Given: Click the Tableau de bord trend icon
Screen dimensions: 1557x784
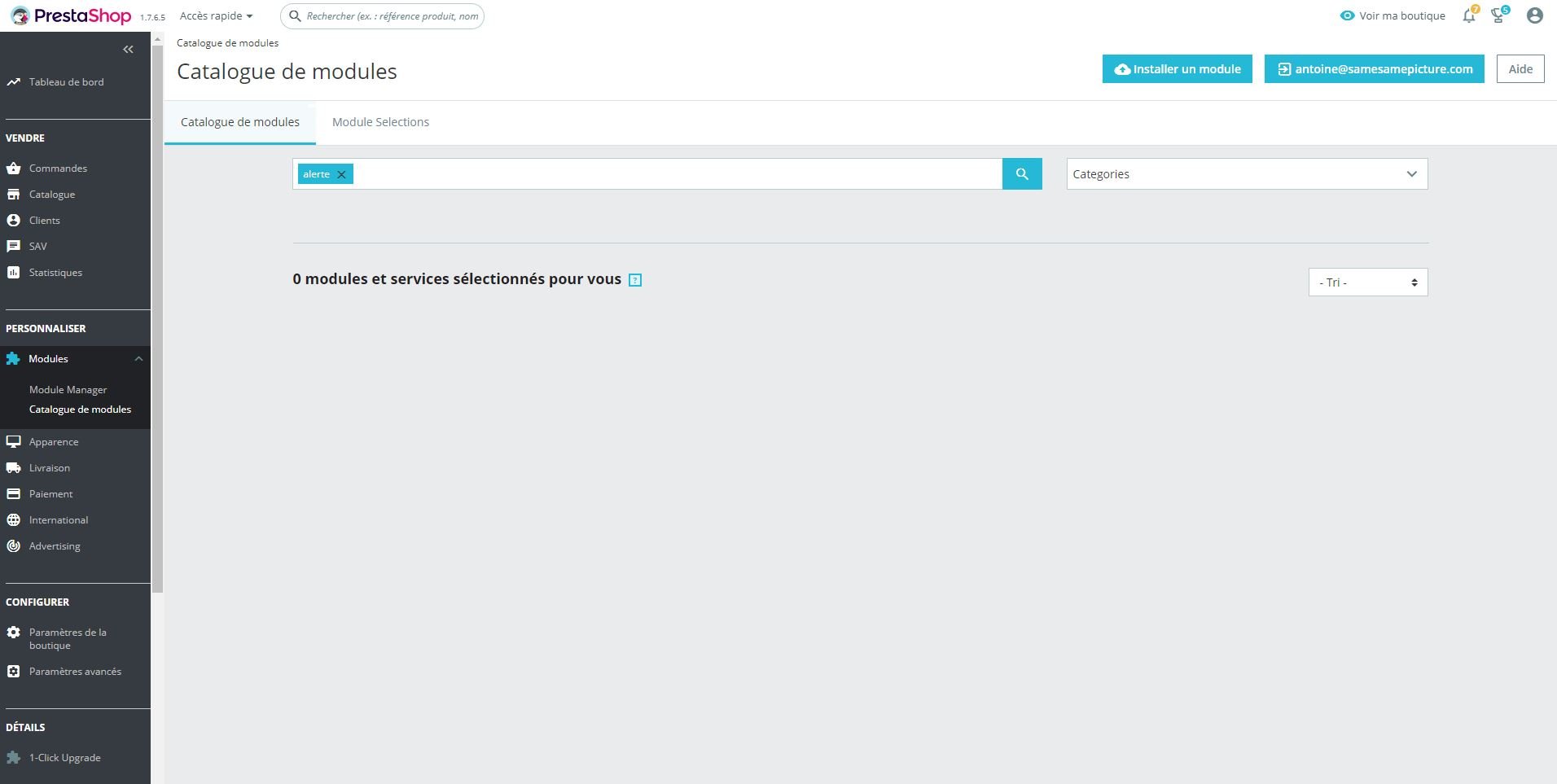Looking at the screenshot, I should [13, 82].
